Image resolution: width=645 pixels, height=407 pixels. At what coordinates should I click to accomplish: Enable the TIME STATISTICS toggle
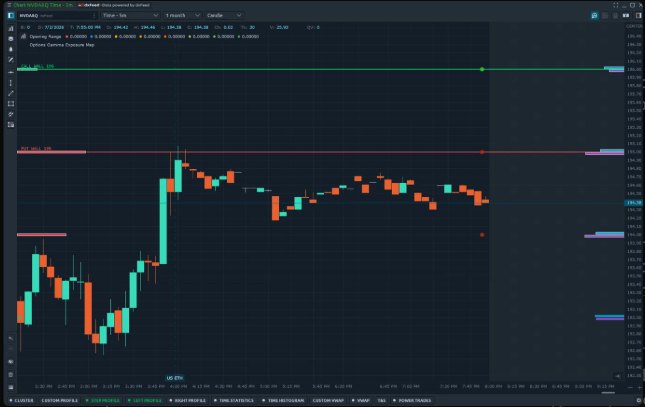234,400
